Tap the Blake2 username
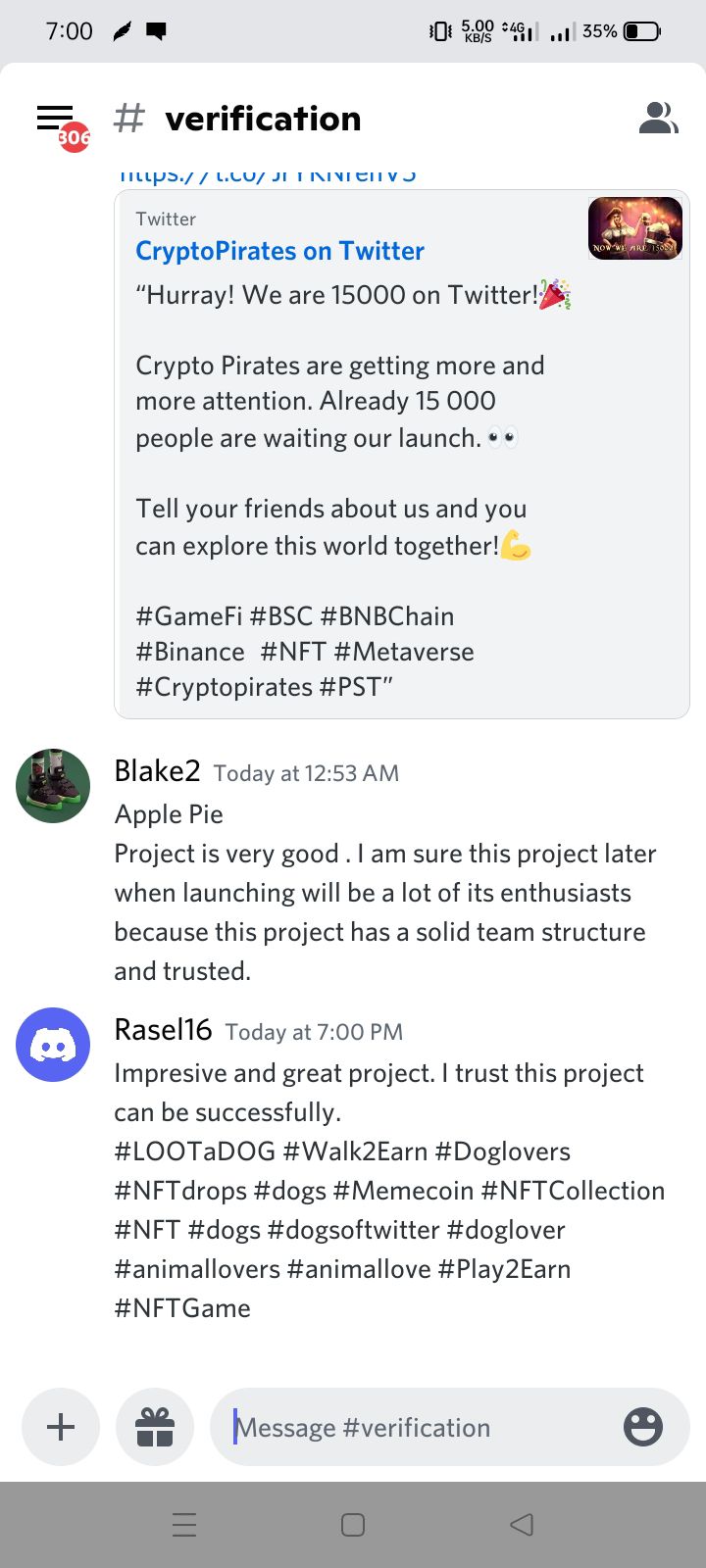Viewport: 706px width, 1568px height. (157, 771)
